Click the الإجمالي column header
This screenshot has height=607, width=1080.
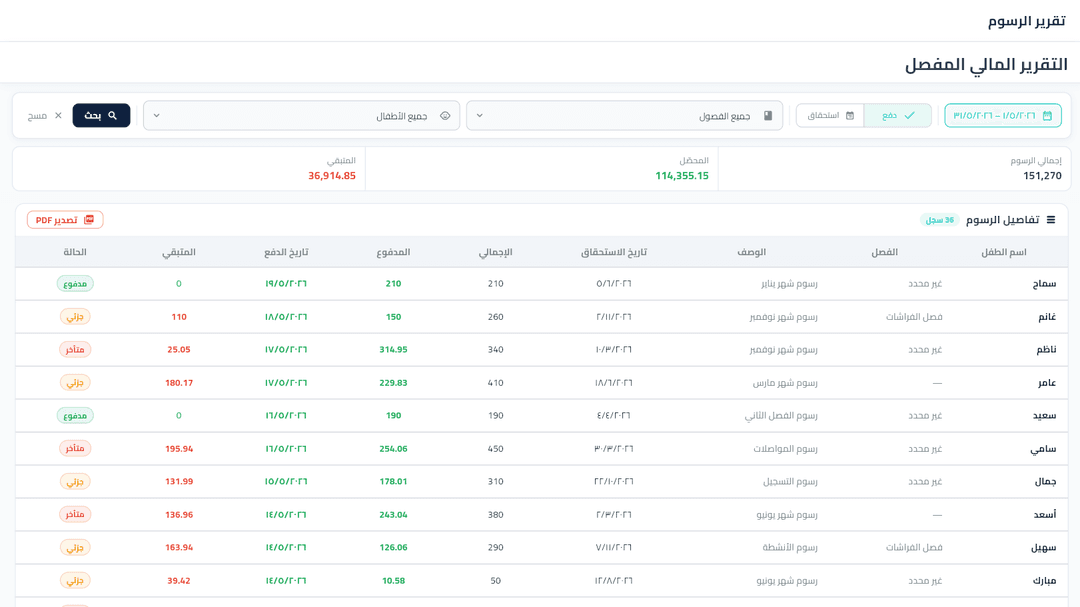(495, 252)
